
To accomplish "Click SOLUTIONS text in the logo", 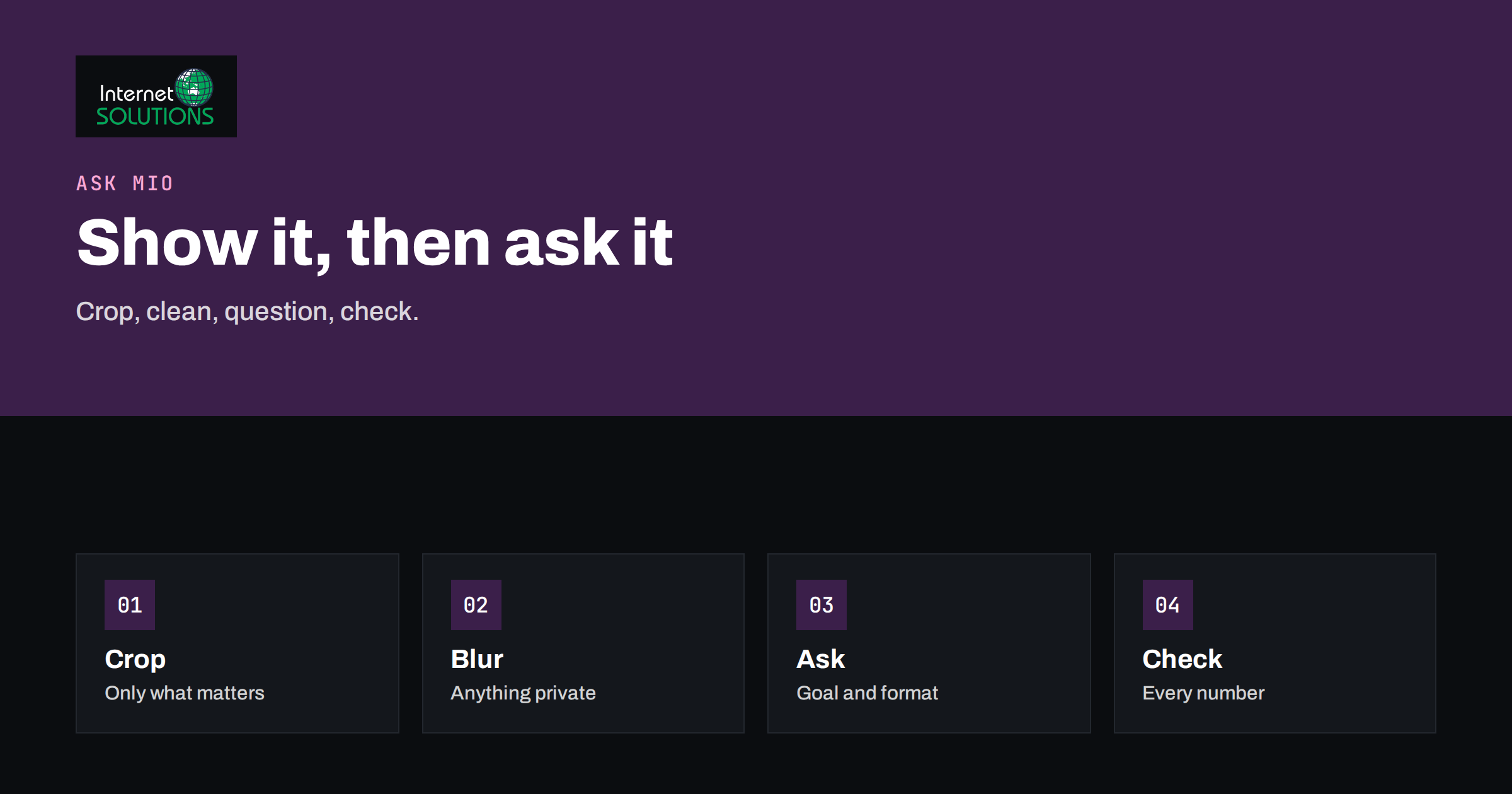I will click(x=155, y=117).
